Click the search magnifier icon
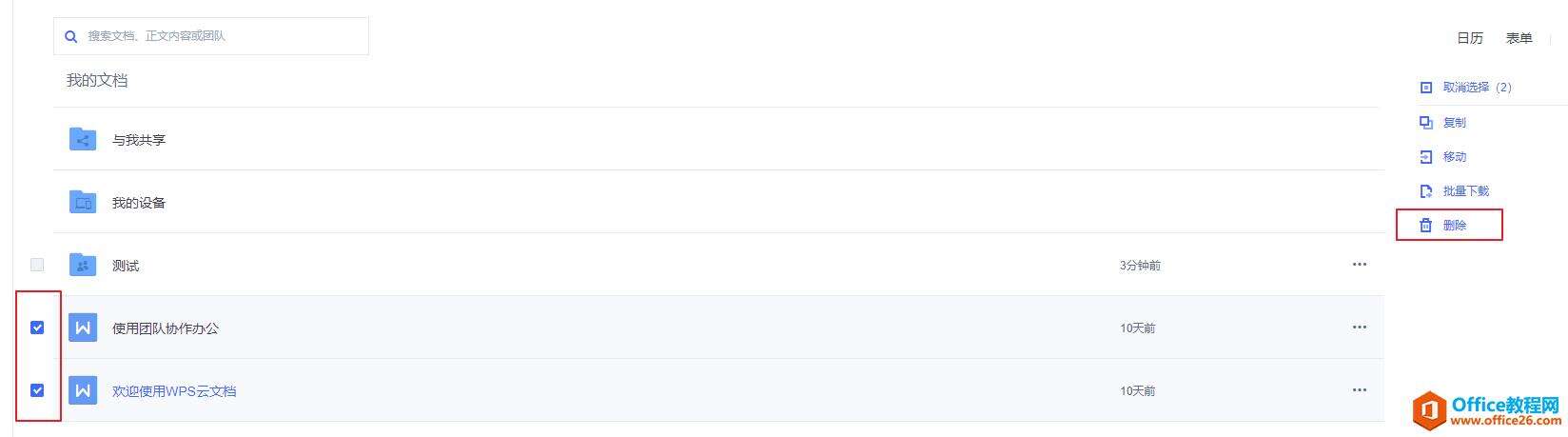Screen dimensions: 1568x437 click(70, 36)
